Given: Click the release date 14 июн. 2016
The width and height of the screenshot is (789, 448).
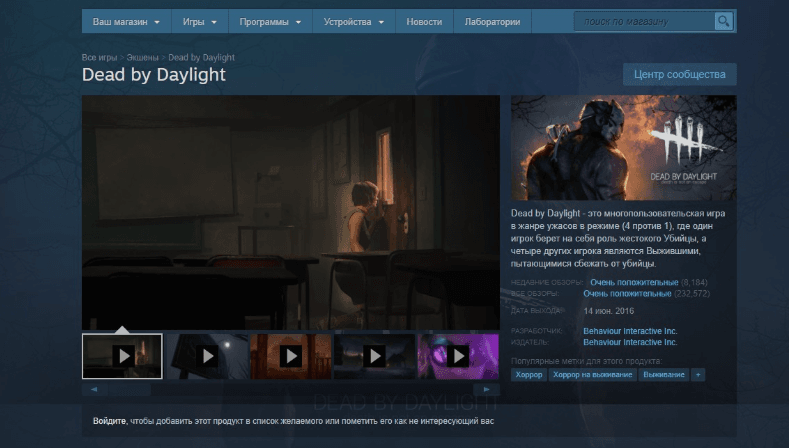Looking at the screenshot, I should pyautogui.click(x=608, y=311).
